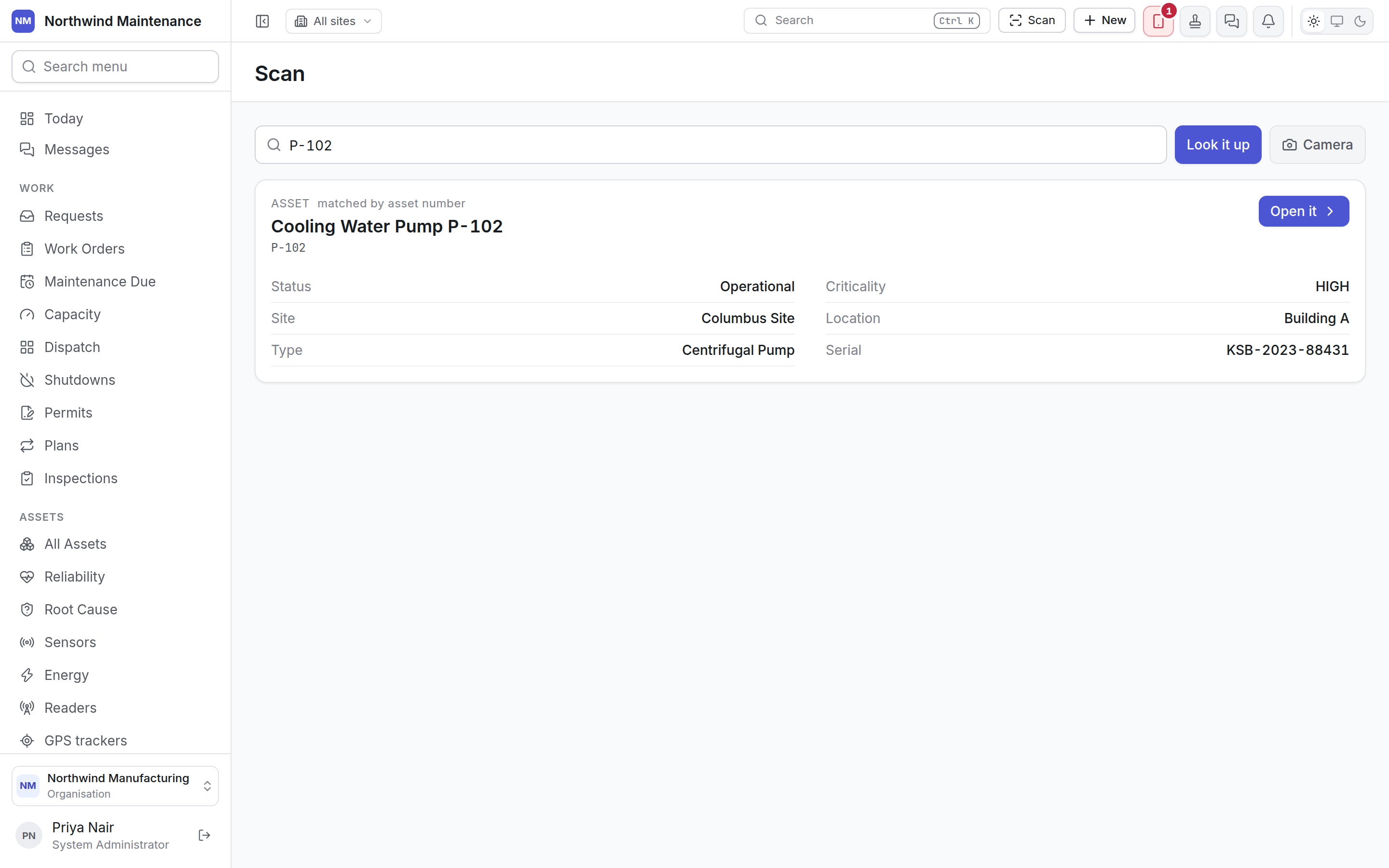Viewport: 1389px width, 868px height.
Task: Open Root Cause shield icon item
Action: [115, 609]
